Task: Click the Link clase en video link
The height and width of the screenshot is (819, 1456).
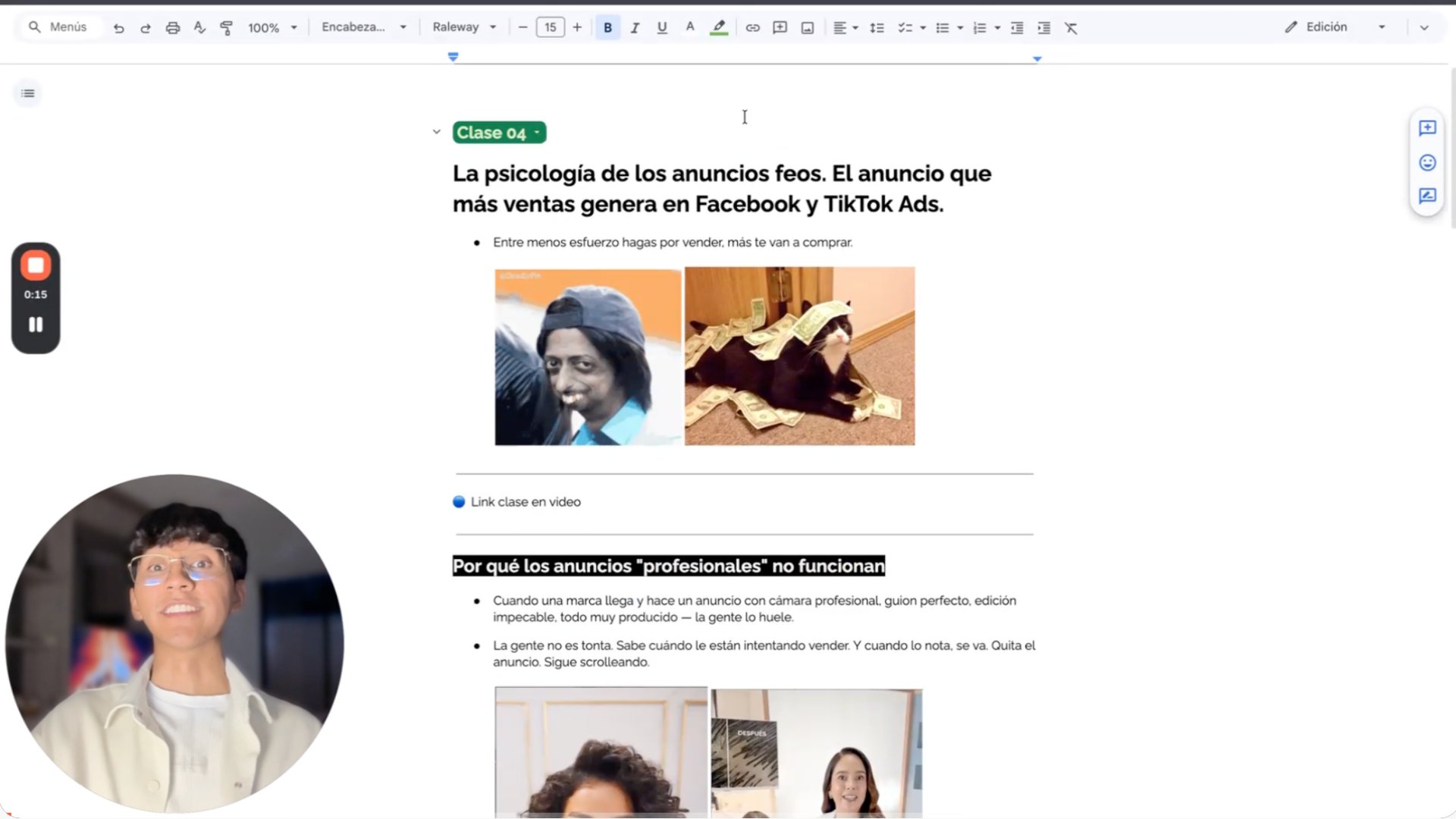Action: click(x=526, y=502)
